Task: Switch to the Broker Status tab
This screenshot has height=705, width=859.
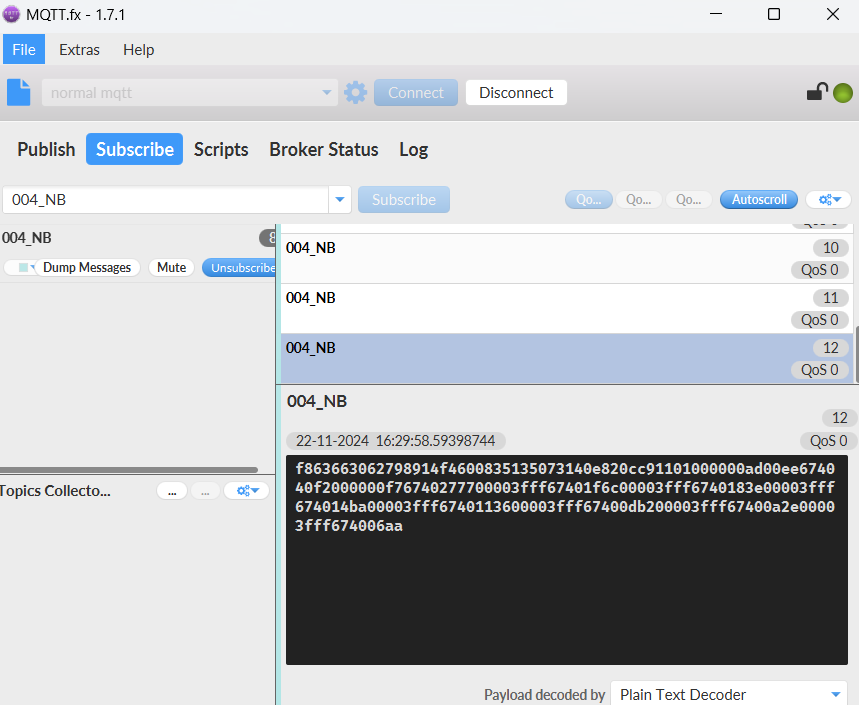Action: click(324, 149)
